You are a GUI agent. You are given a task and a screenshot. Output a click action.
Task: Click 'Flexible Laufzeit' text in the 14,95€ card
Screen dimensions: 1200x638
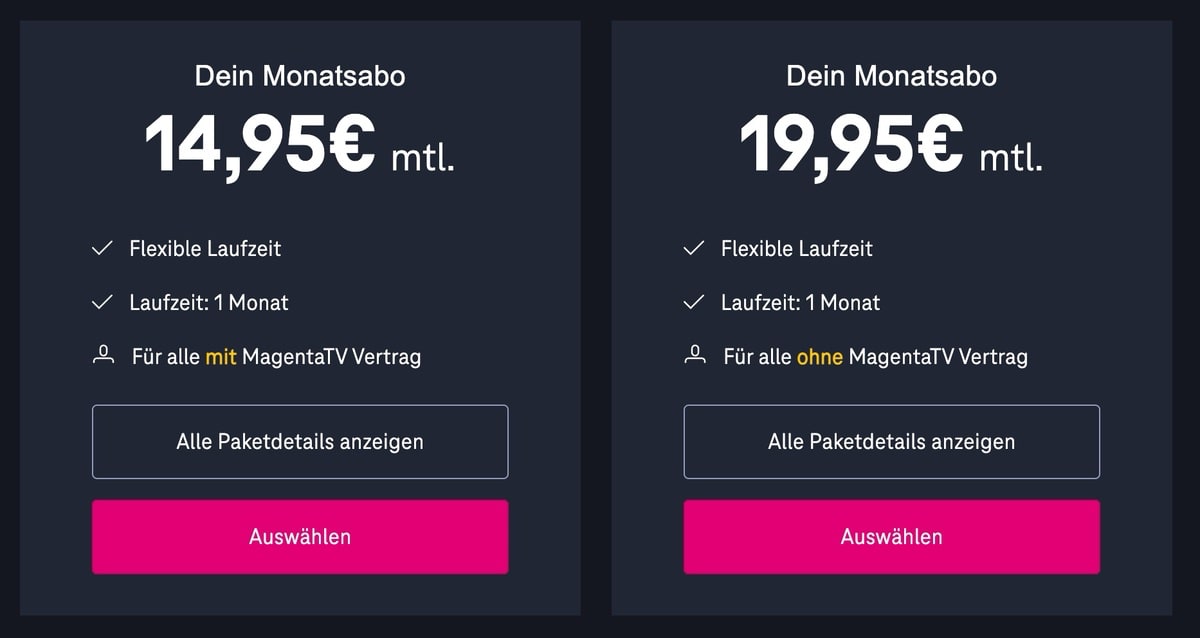tap(205, 249)
